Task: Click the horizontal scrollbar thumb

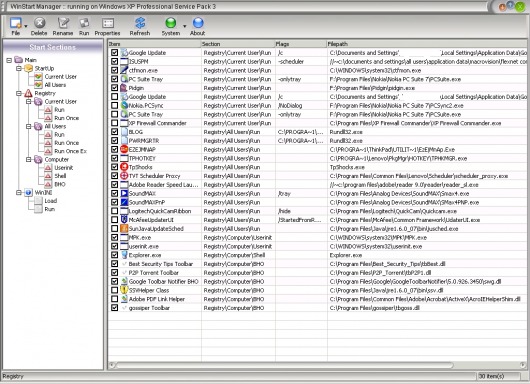Action: click(x=284, y=365)
